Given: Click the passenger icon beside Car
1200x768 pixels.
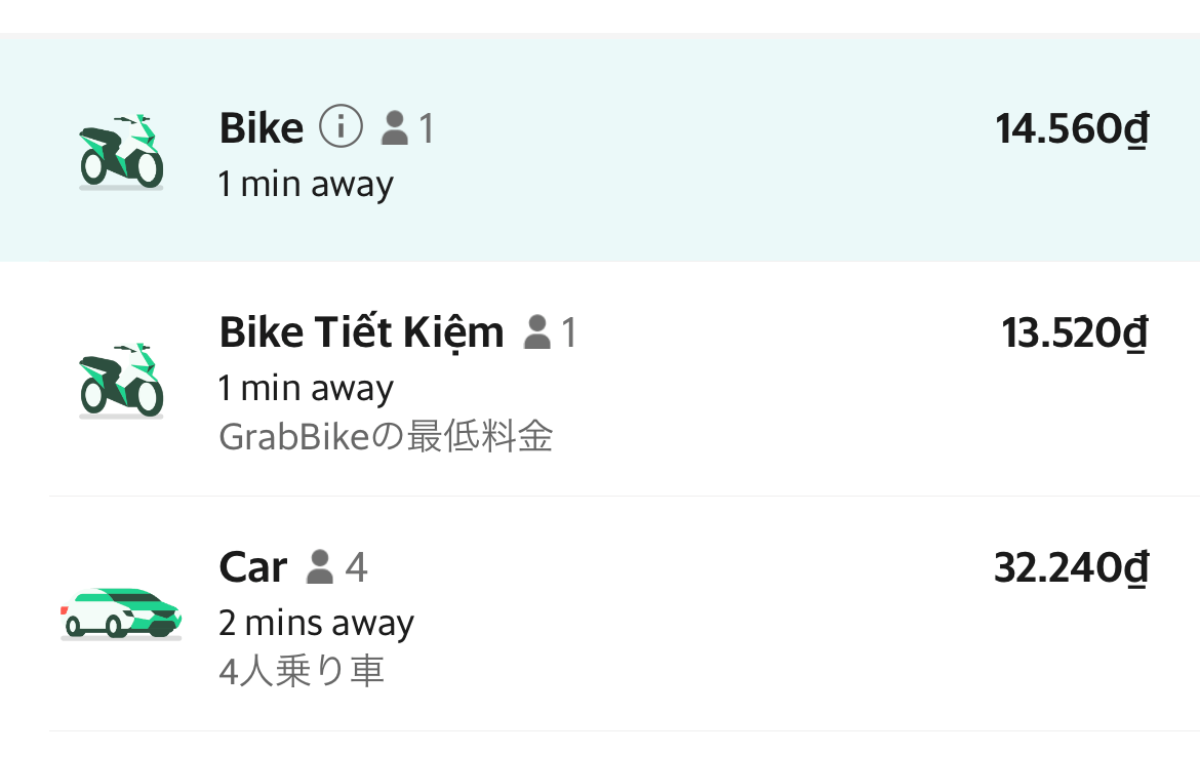Looking at the screenshot, I should [x=320, y=567].
